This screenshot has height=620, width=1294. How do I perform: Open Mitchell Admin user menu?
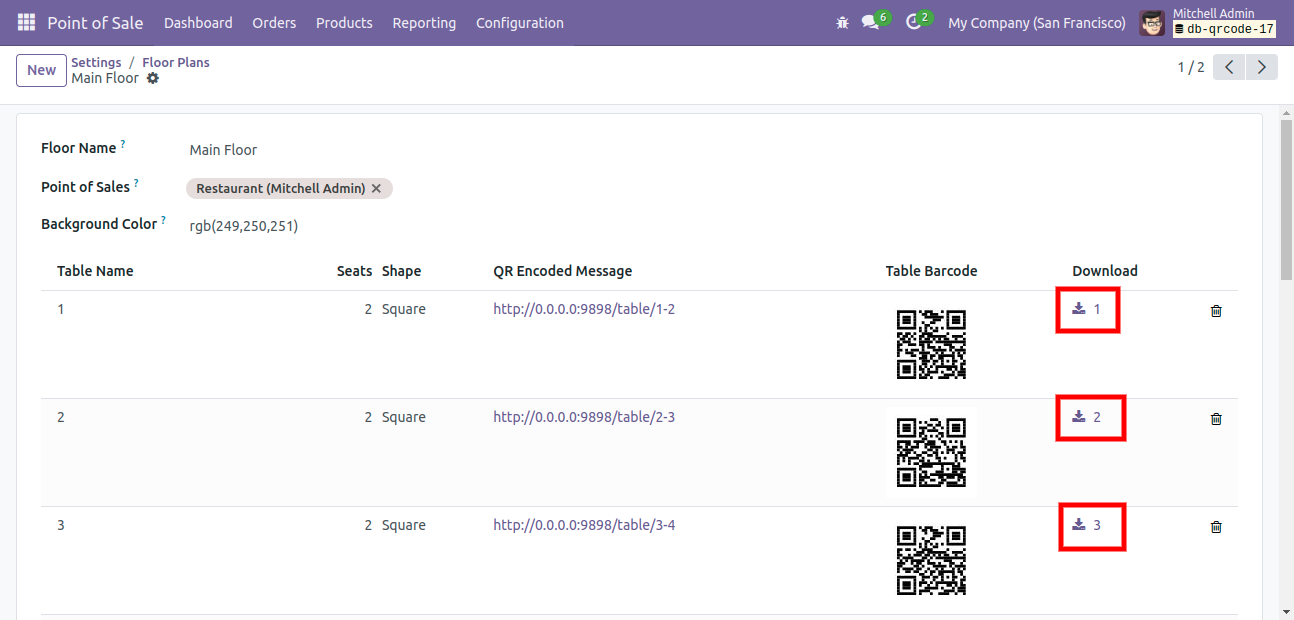click(x=1209, y=22)
